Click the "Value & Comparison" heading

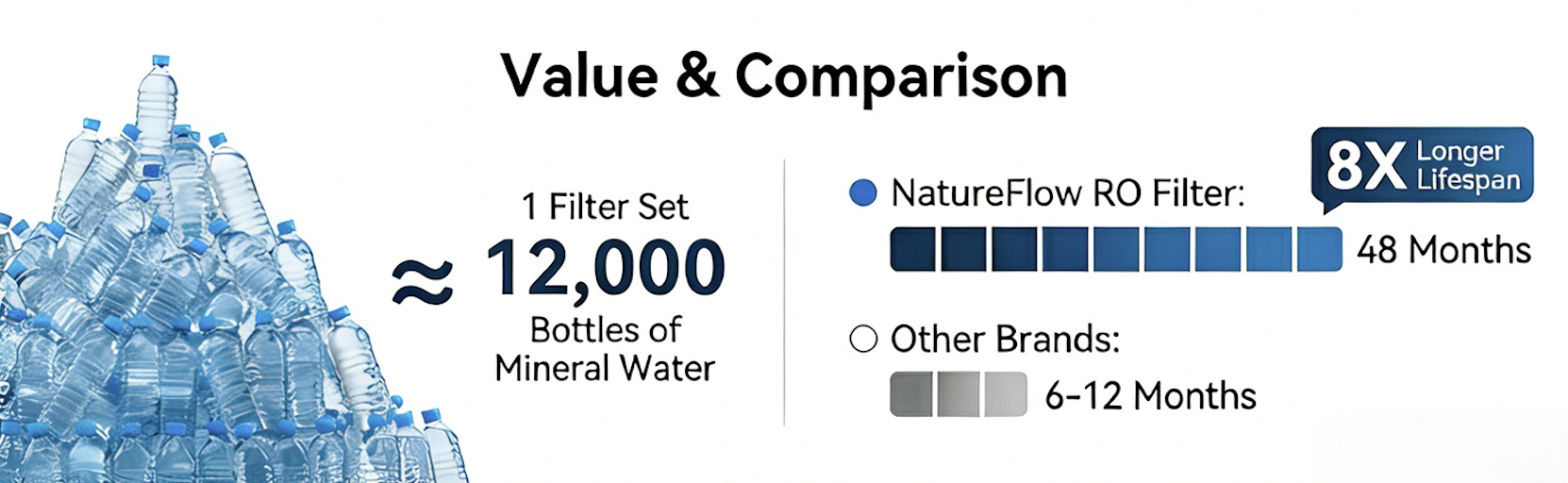click(x=784, y=75)
